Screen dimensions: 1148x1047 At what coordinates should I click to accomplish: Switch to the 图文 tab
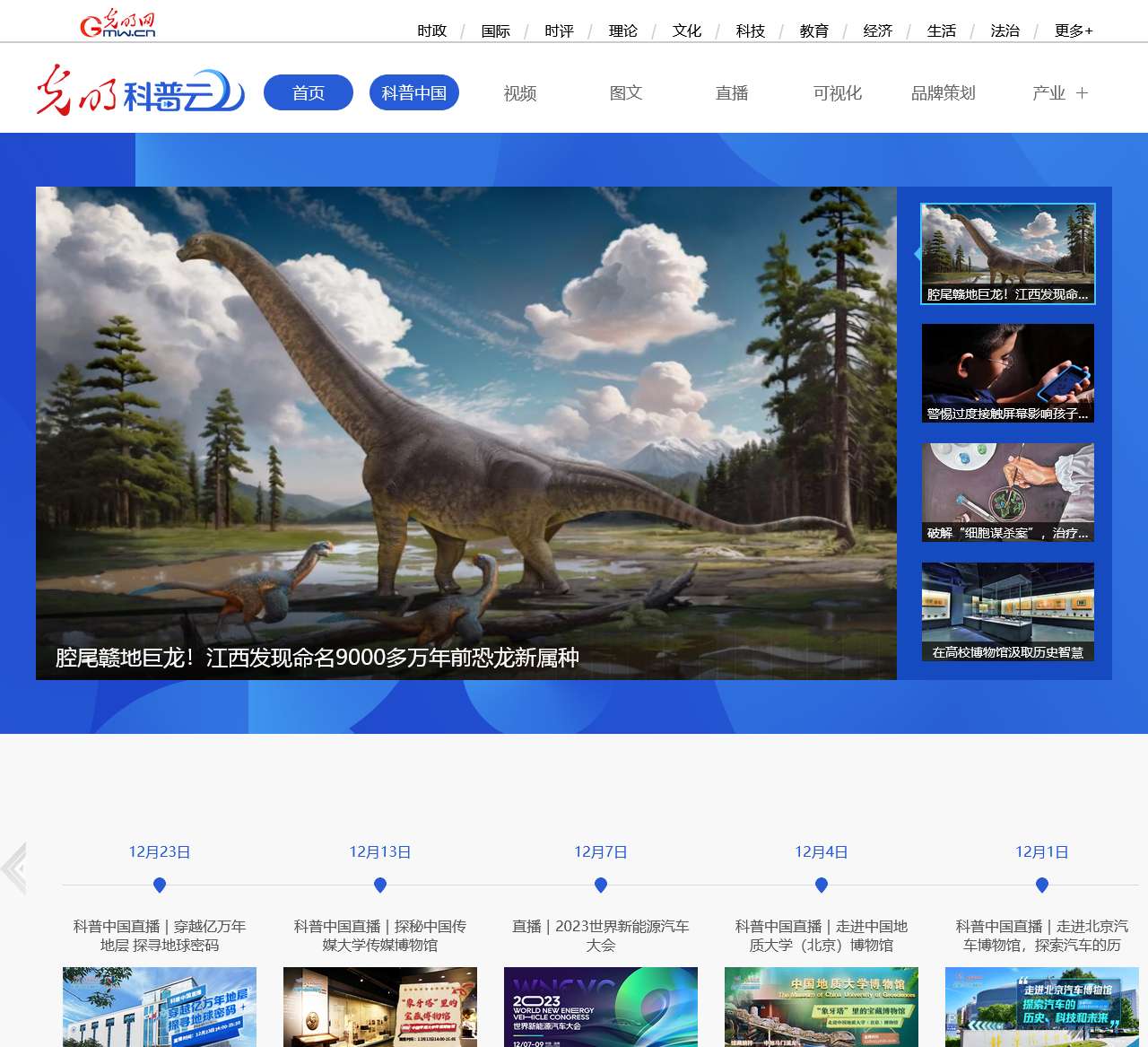pyautogui.click(x=626, y=92)
